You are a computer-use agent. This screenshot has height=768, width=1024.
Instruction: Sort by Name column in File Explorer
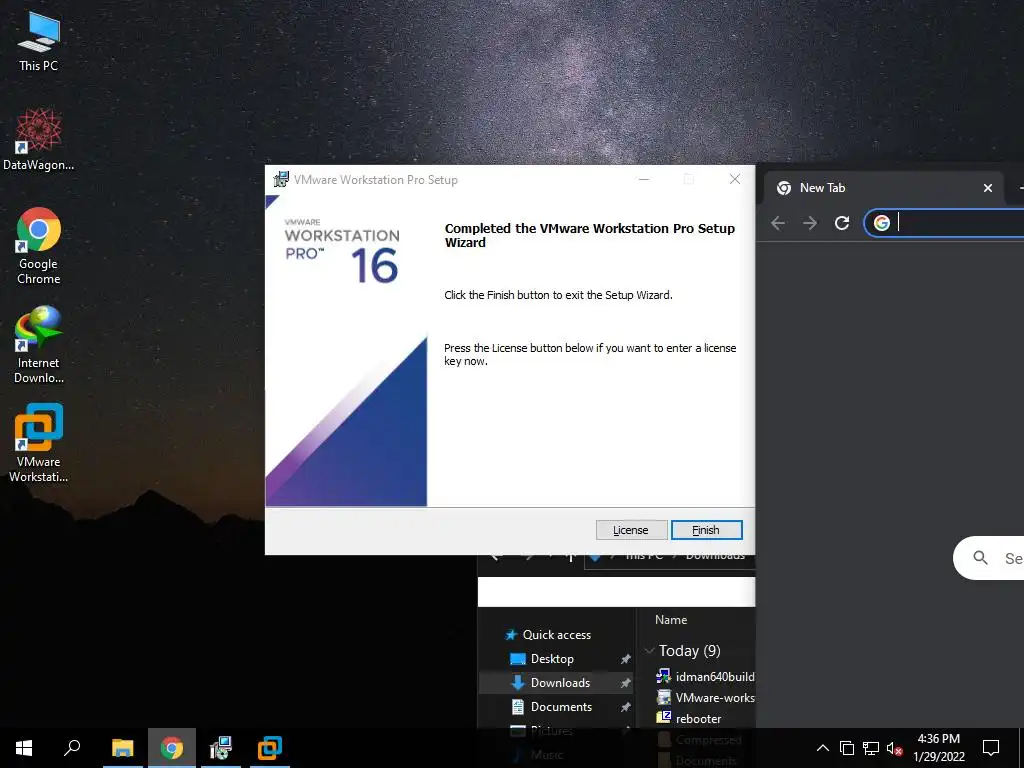click(671, 620)
